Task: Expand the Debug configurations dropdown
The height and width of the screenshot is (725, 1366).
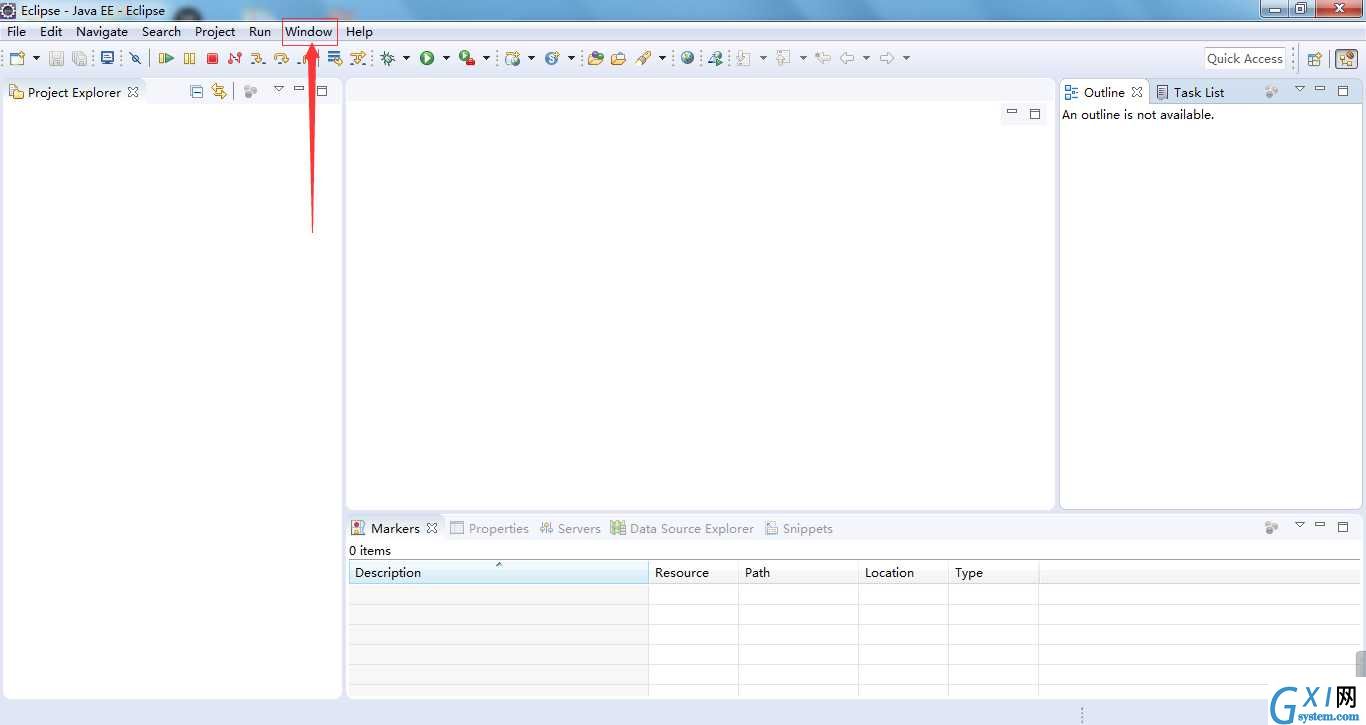Action: [x=406, y=58]
